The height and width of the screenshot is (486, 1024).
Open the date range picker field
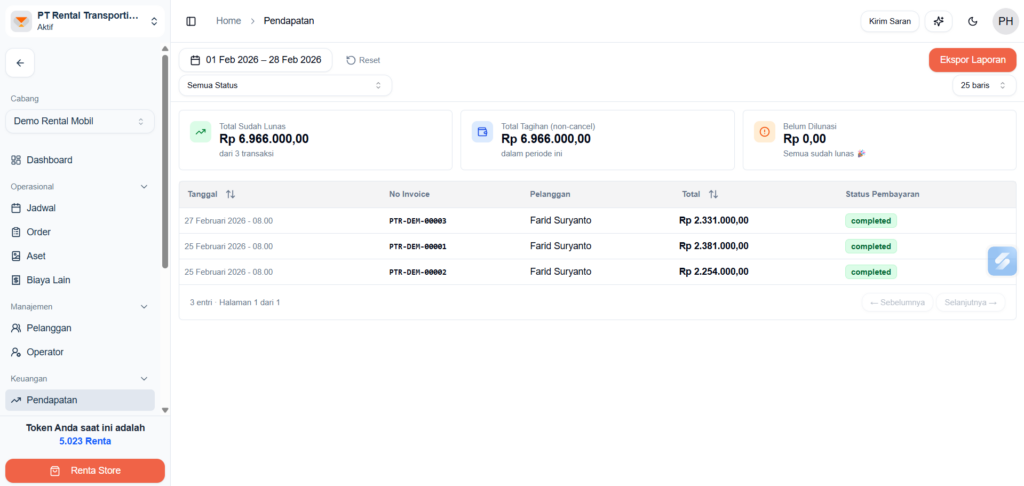tap(256, 60)
